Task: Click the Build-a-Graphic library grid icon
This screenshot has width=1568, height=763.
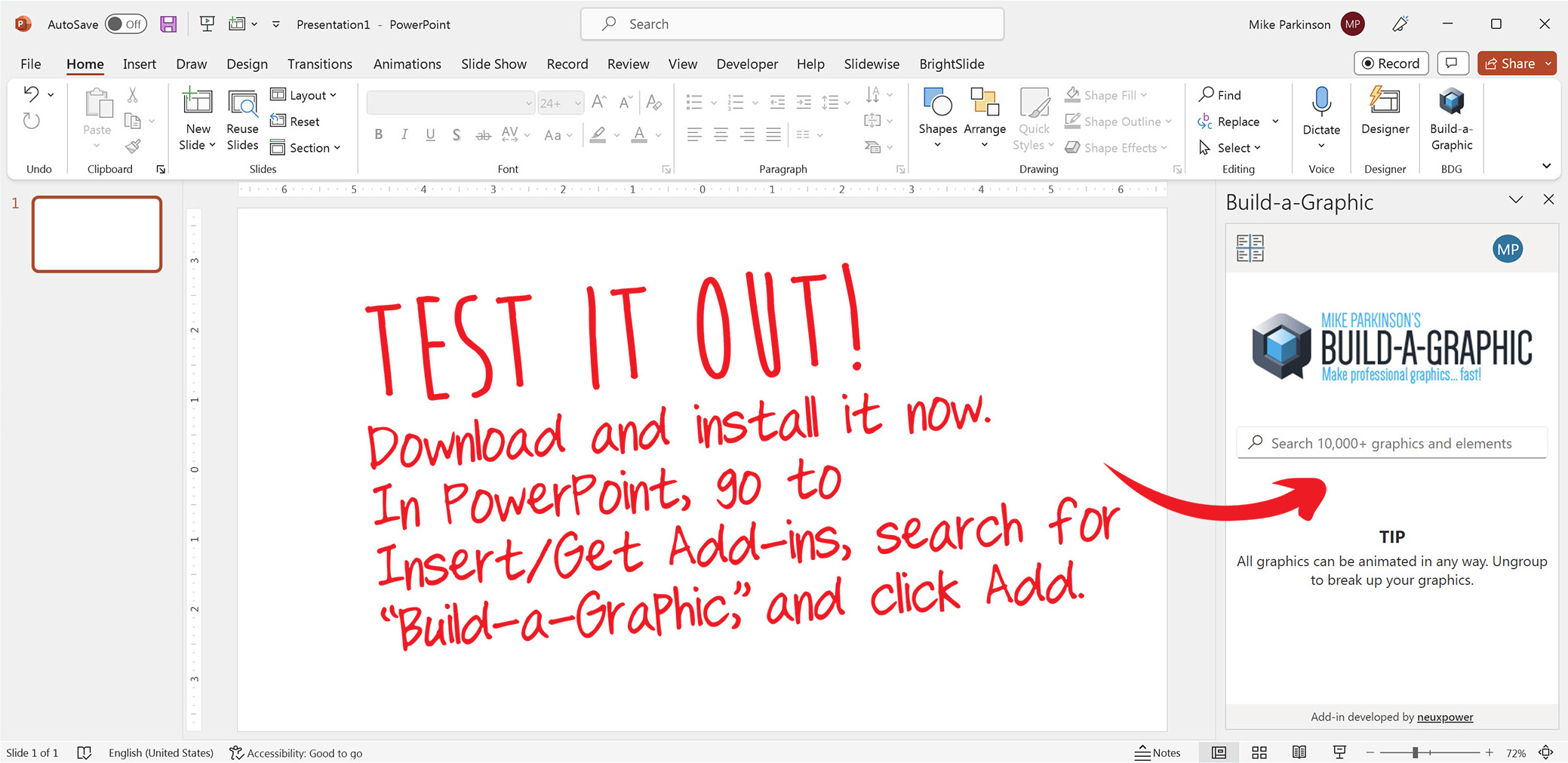Action: click(x=1250, y=248)
